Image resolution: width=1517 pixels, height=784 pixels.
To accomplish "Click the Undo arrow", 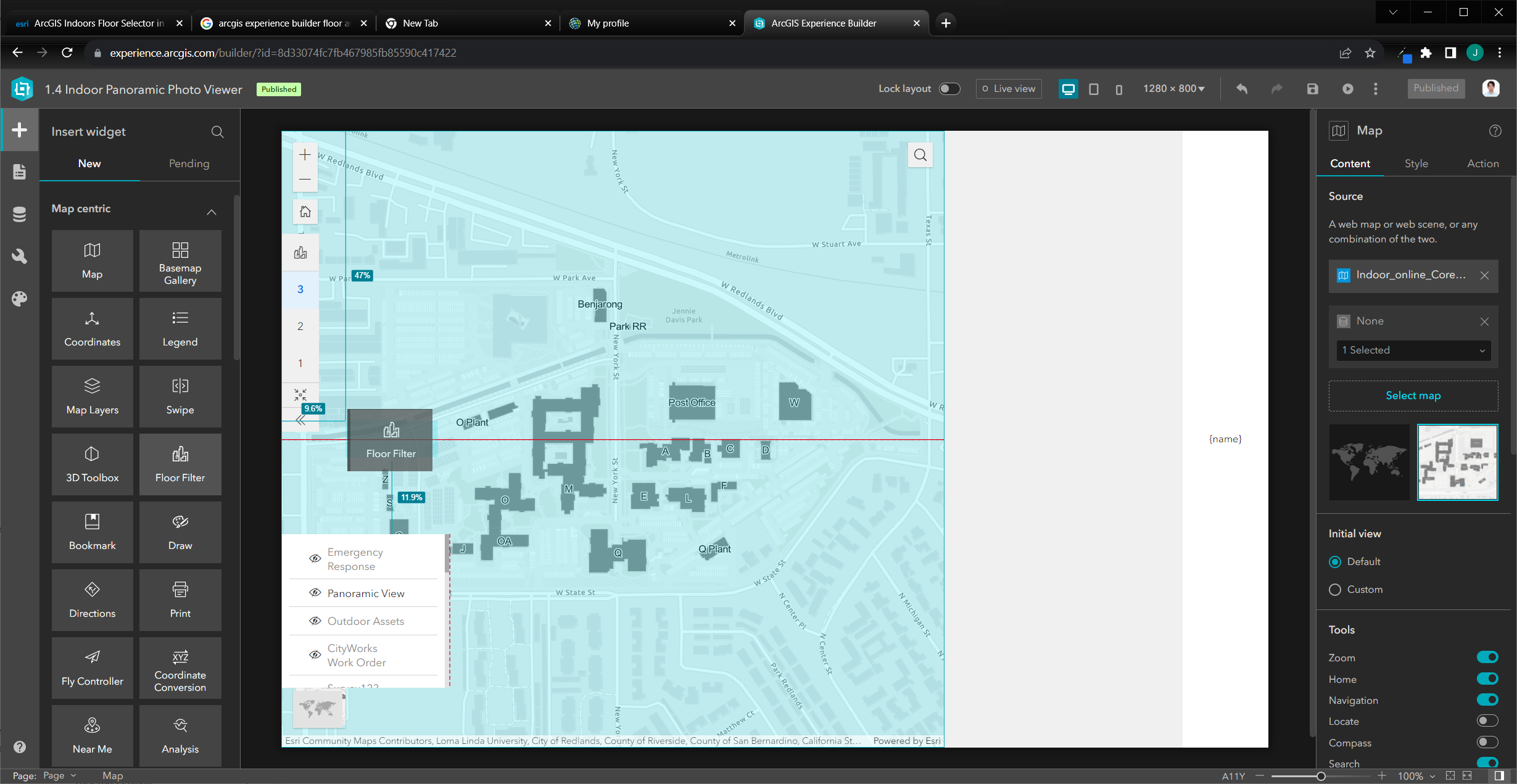I will 1241,89.
